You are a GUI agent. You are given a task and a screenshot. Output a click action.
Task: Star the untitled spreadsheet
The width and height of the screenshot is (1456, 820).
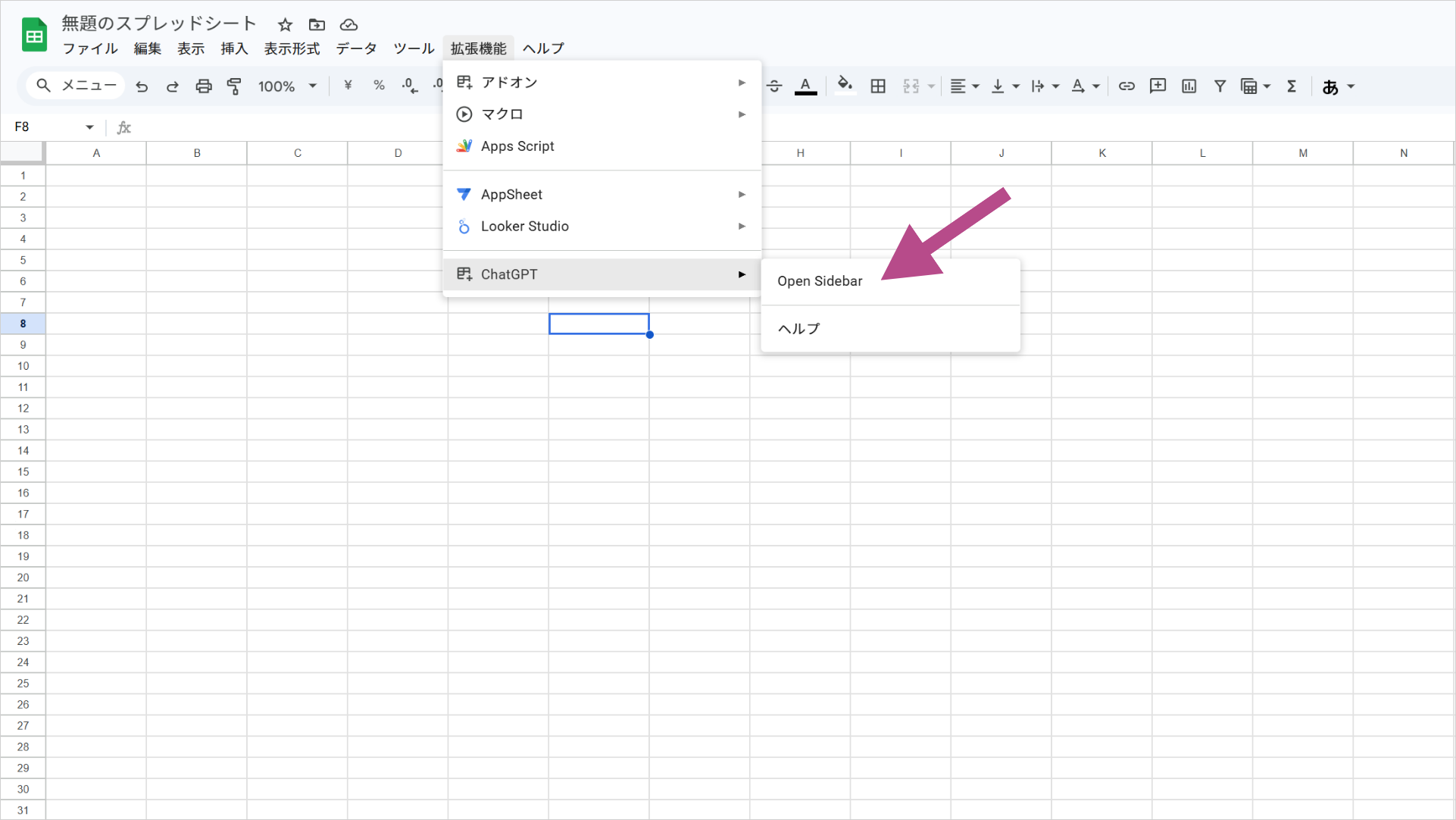[285, 25]
